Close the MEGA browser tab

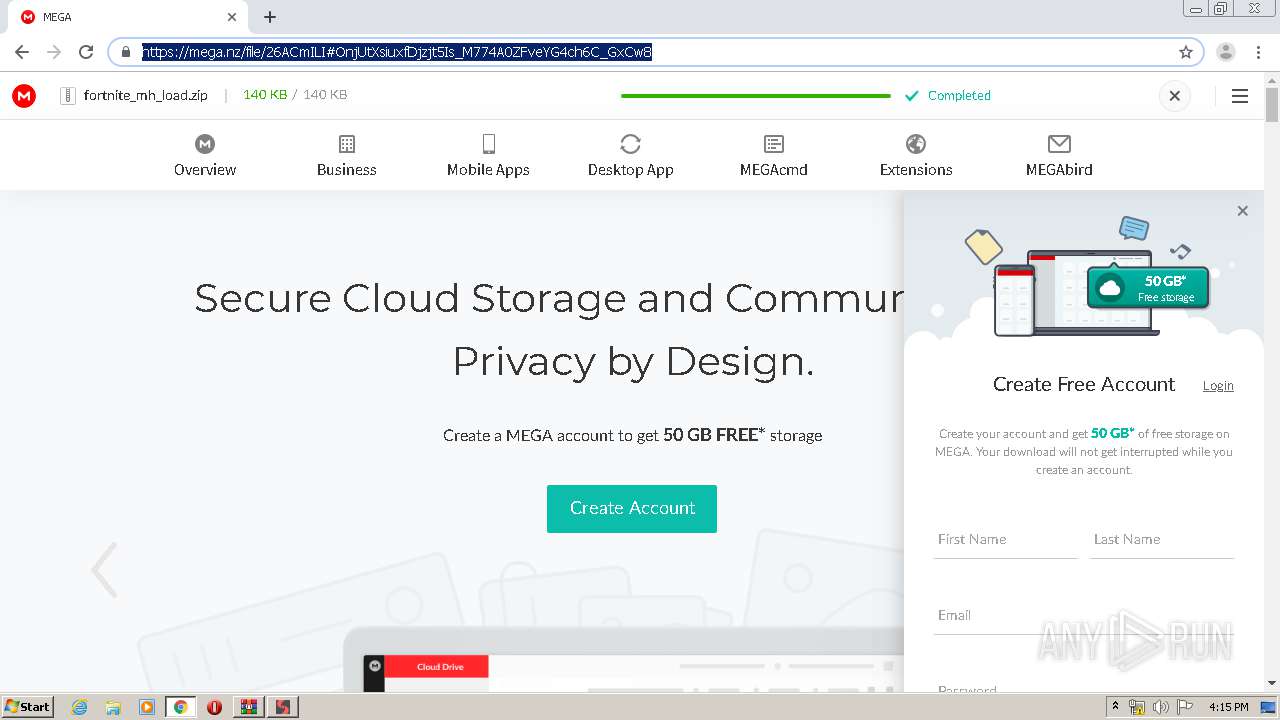pyautogui.click(x=232, y=17)
